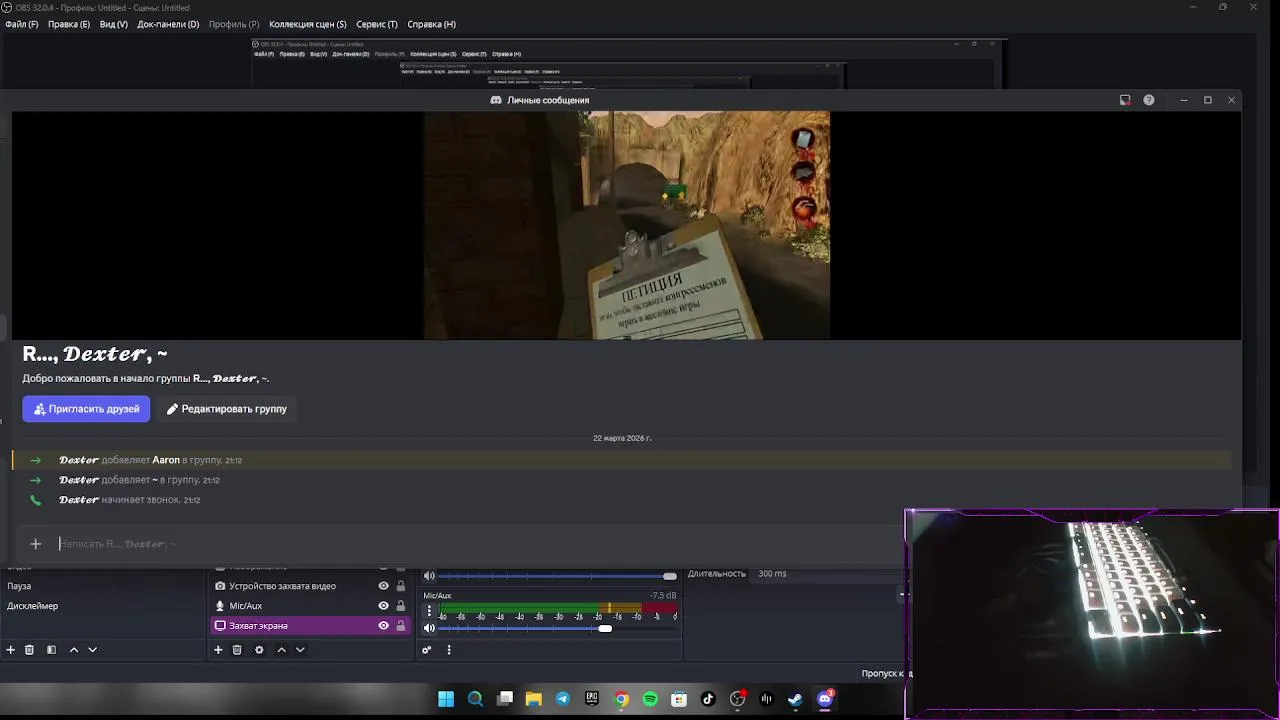Open Steam from taskbar

point(796,700)
